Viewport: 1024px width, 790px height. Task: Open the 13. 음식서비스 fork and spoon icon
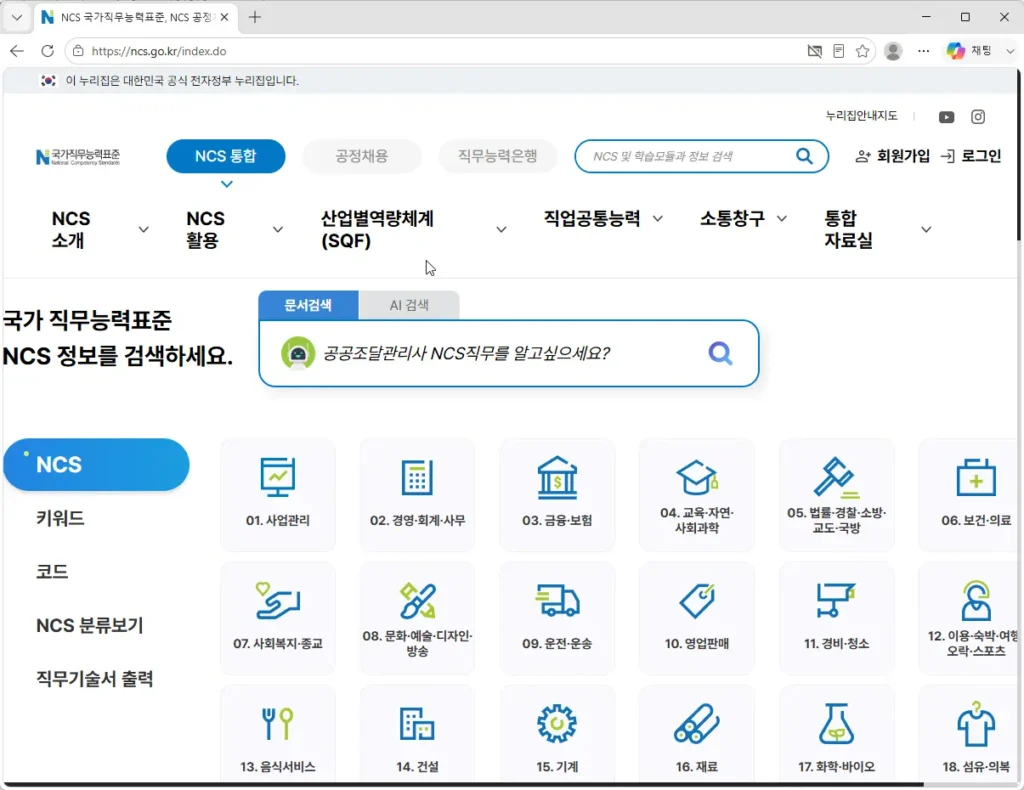[278, 723]
